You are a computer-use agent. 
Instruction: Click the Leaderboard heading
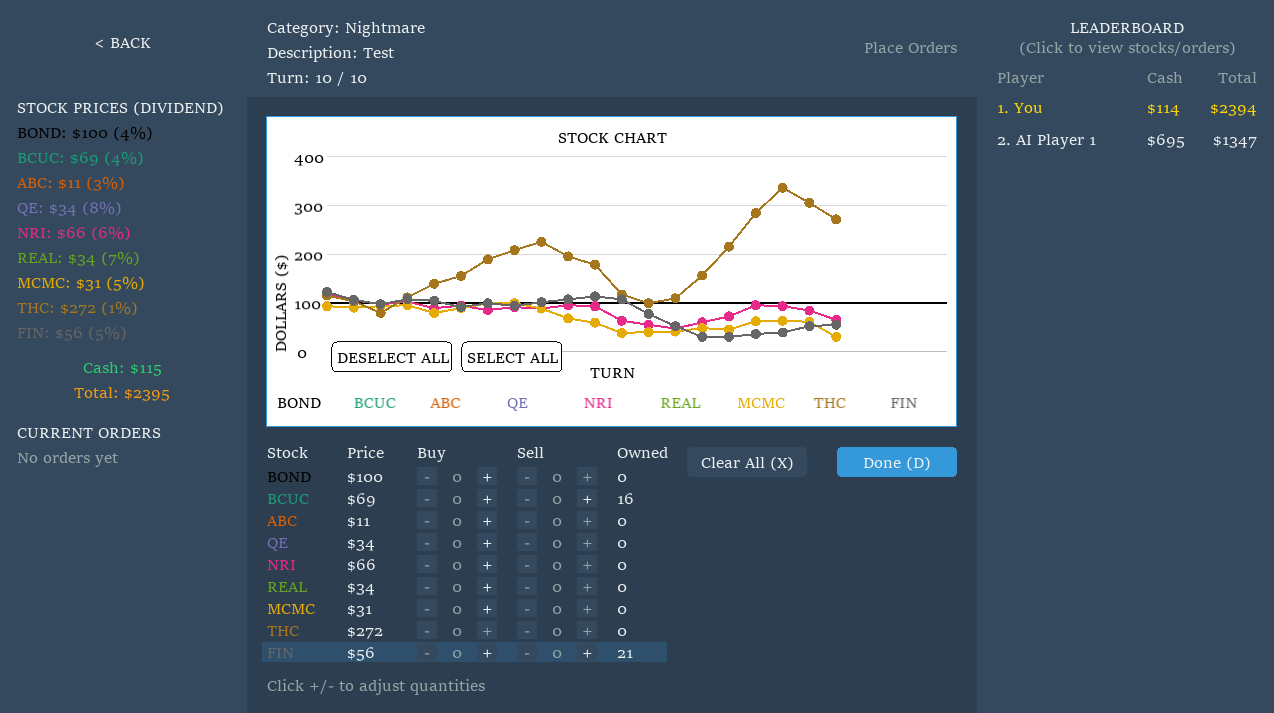click(x=1127, y=28)
